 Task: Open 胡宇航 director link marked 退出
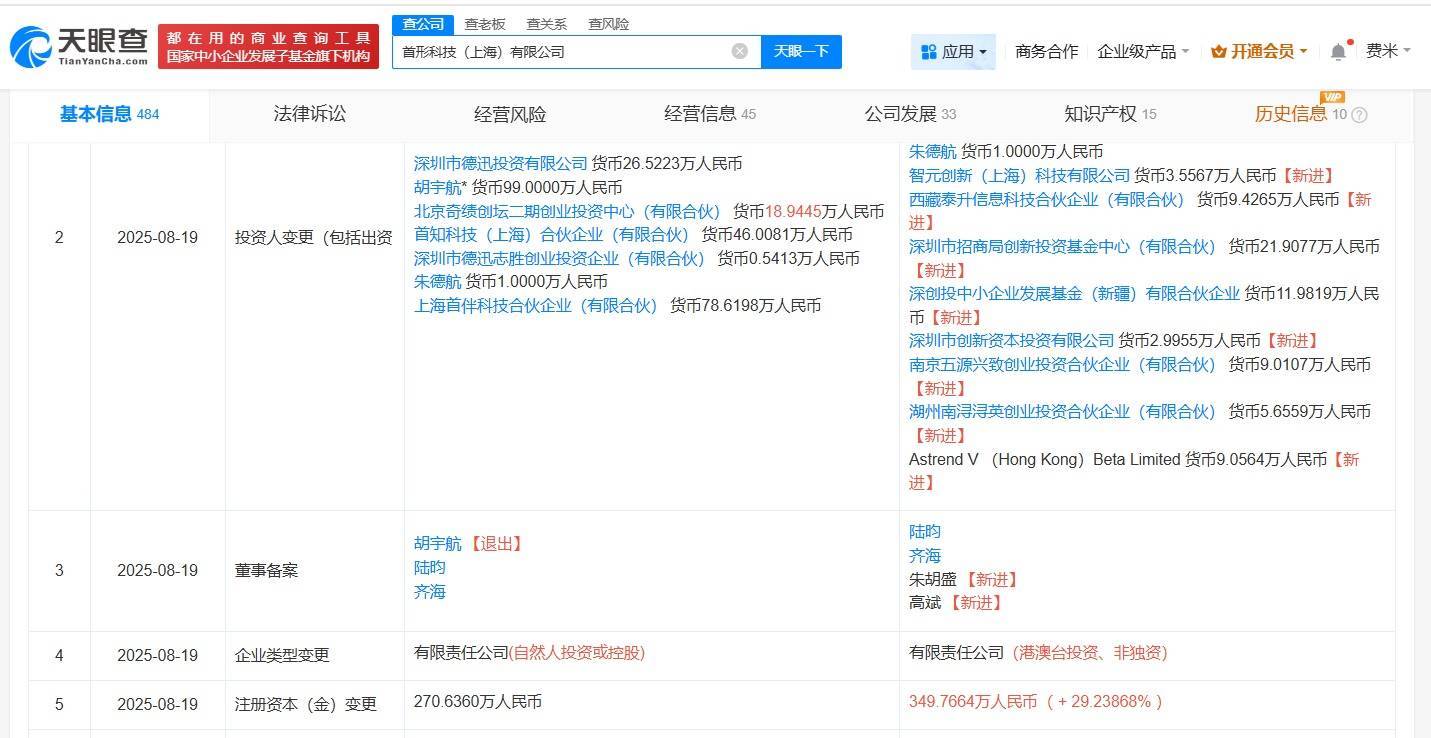[x=438, y=544]
